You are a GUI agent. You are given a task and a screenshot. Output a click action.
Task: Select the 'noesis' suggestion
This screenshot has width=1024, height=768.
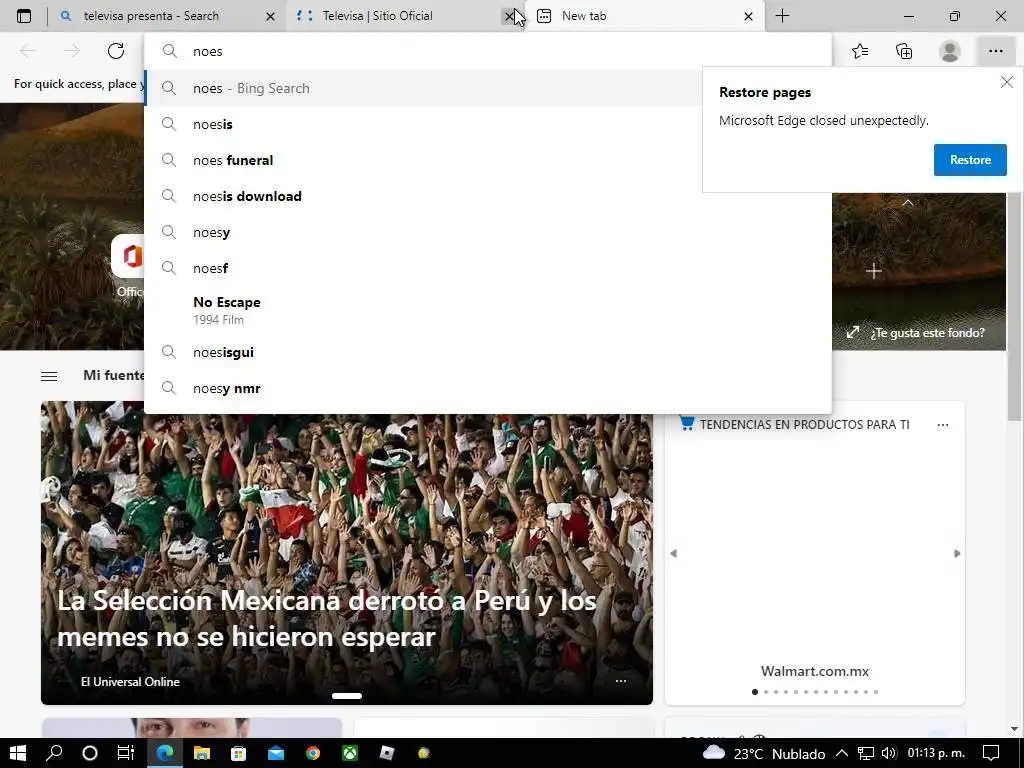pyautogui.click(x=424, y=124)
